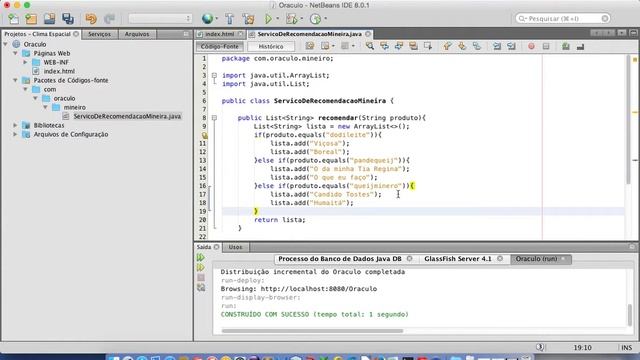
Task: Open the Debug Project dropdown arrow
Action: pos(302,19)
